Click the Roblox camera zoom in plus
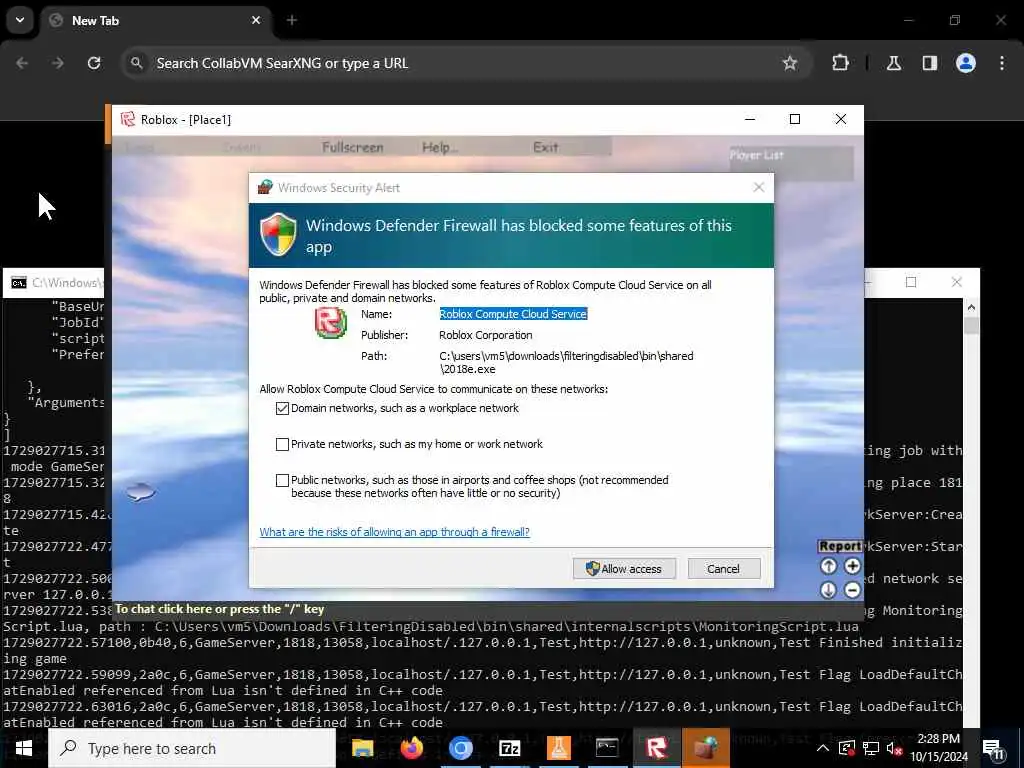This screenshot has height=768, width=1024. point(852,566)
